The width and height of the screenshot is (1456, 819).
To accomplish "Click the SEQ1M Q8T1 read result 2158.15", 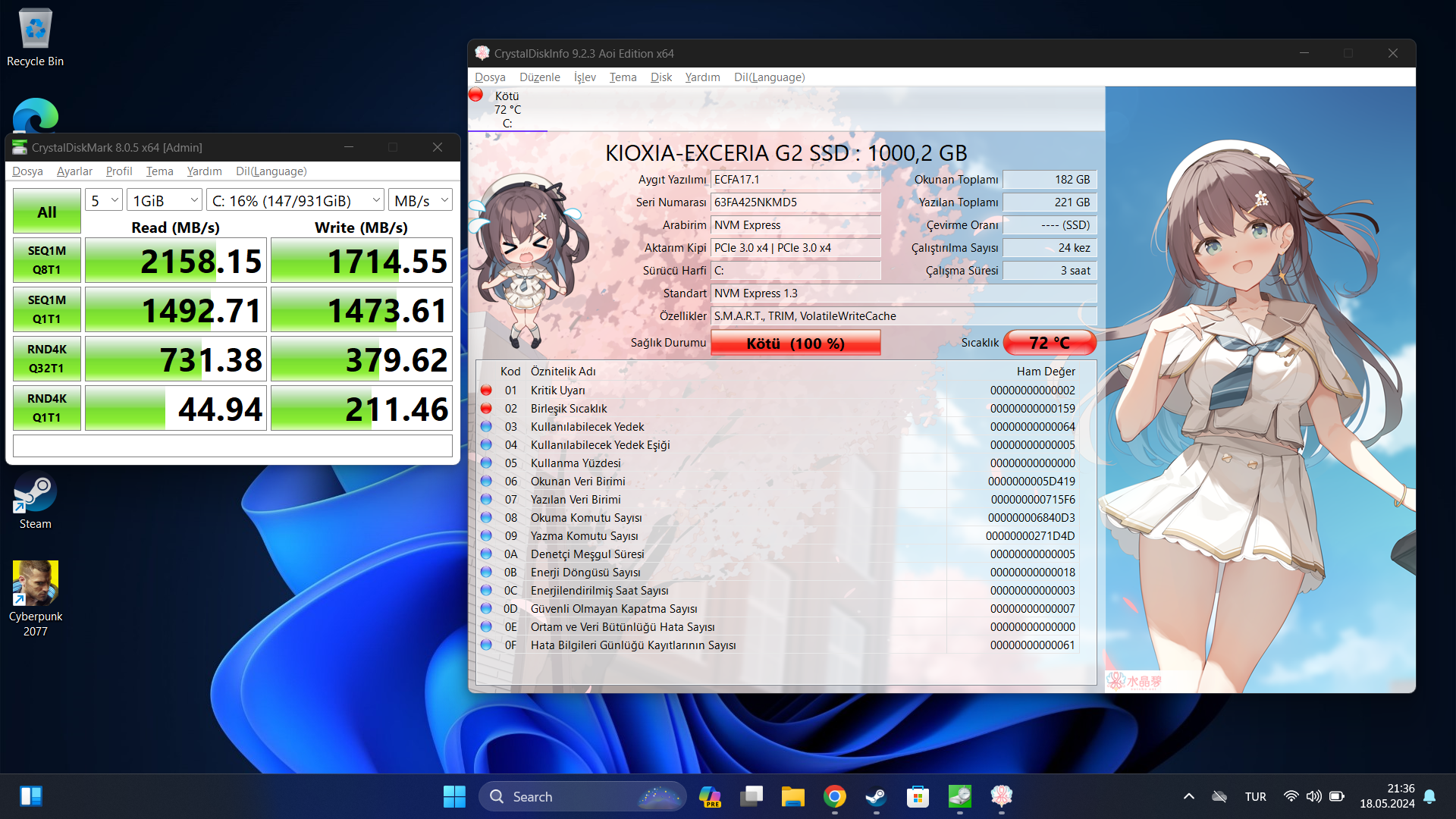I will coord(176,260).
